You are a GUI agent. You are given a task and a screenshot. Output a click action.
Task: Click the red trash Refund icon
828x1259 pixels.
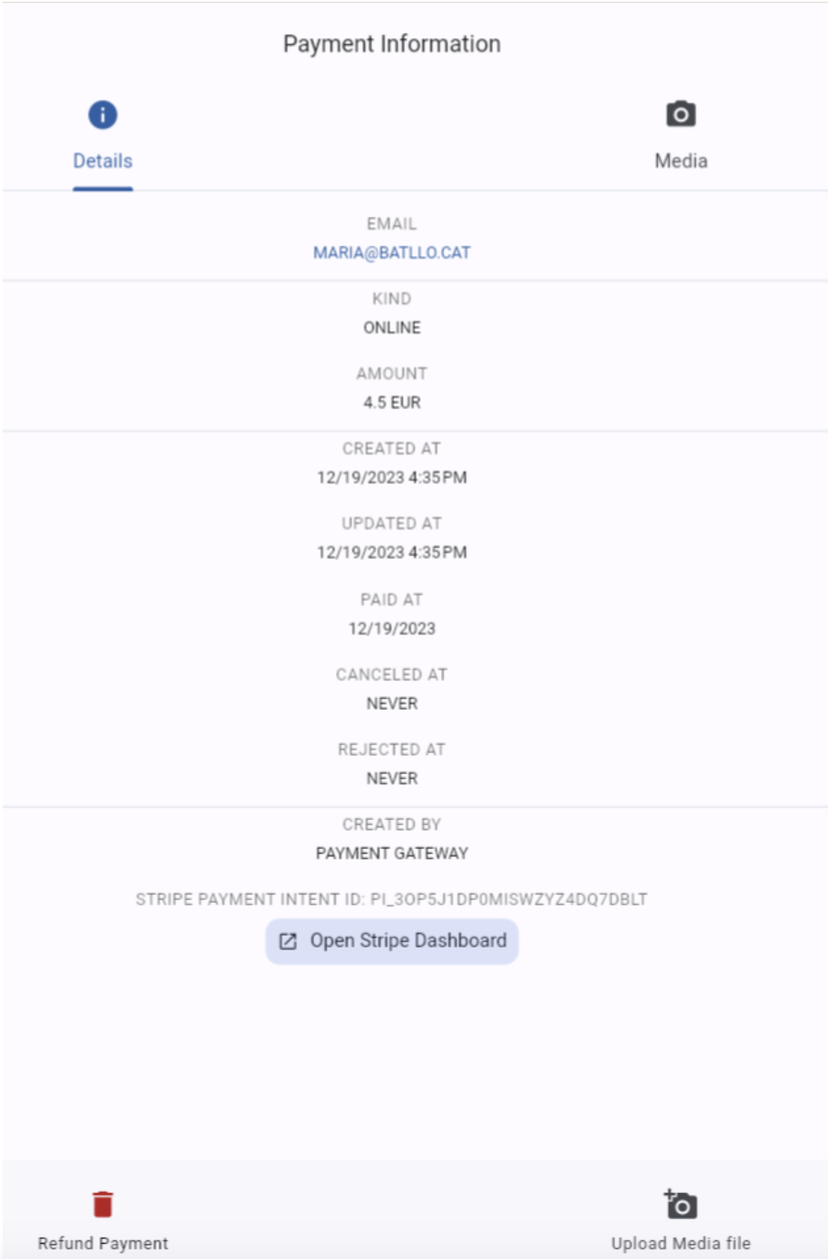103,1204
